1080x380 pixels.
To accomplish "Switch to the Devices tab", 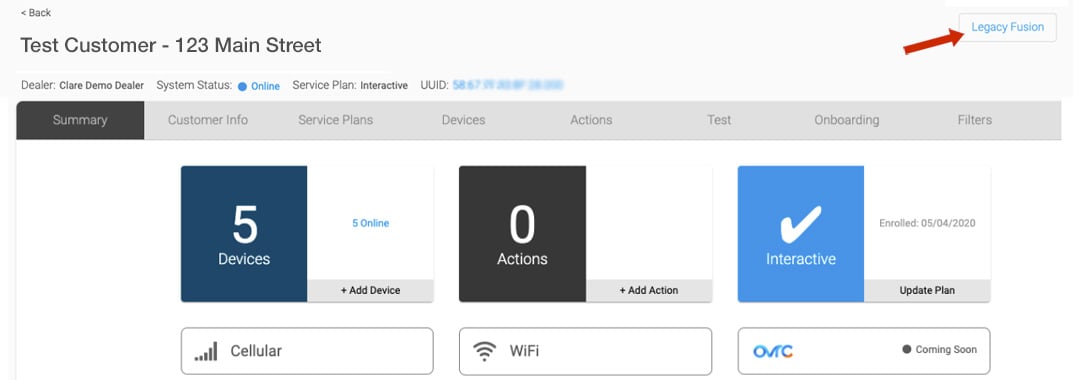I will click(x=464, y=120).
